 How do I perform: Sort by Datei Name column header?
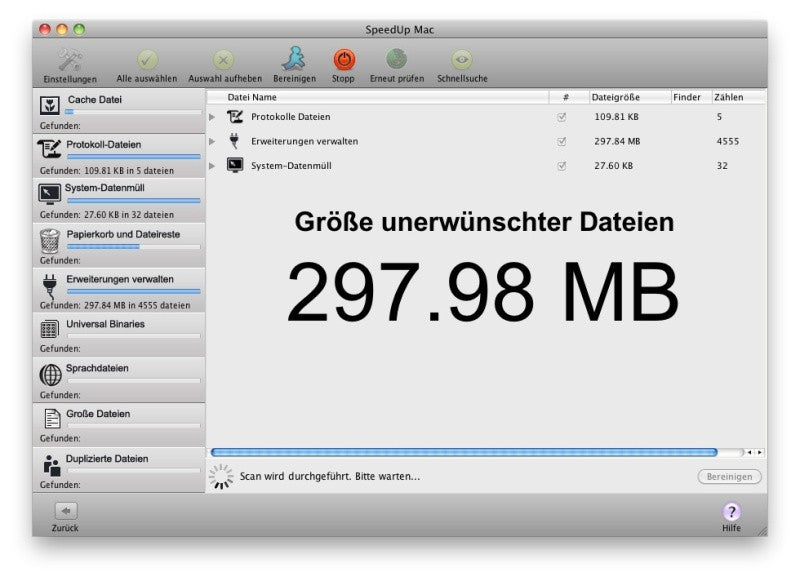(378, 97)
